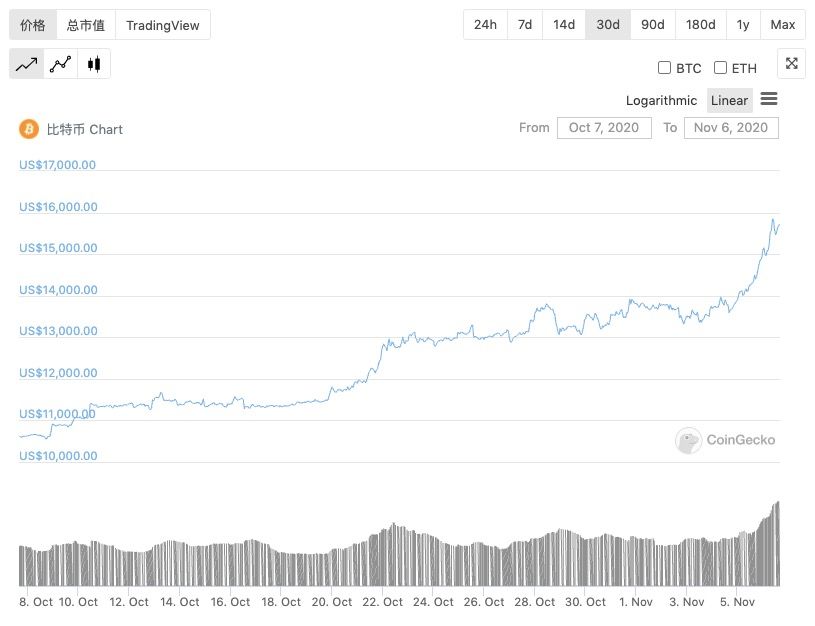Open the To date field Nov 6, 2020
This screenshot has width=815, height=626.
tap(731, 127)
